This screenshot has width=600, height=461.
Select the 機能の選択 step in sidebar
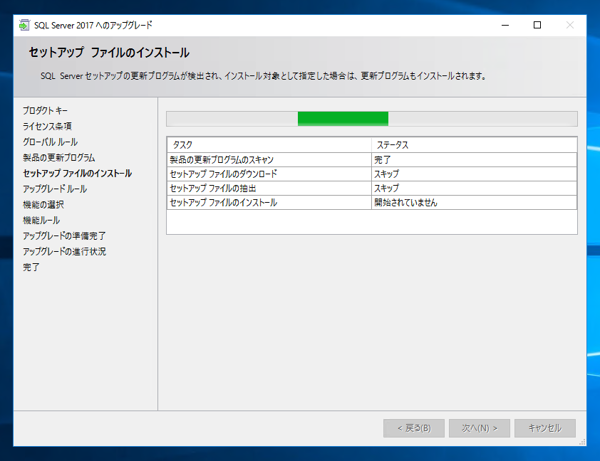pos(43,205)
